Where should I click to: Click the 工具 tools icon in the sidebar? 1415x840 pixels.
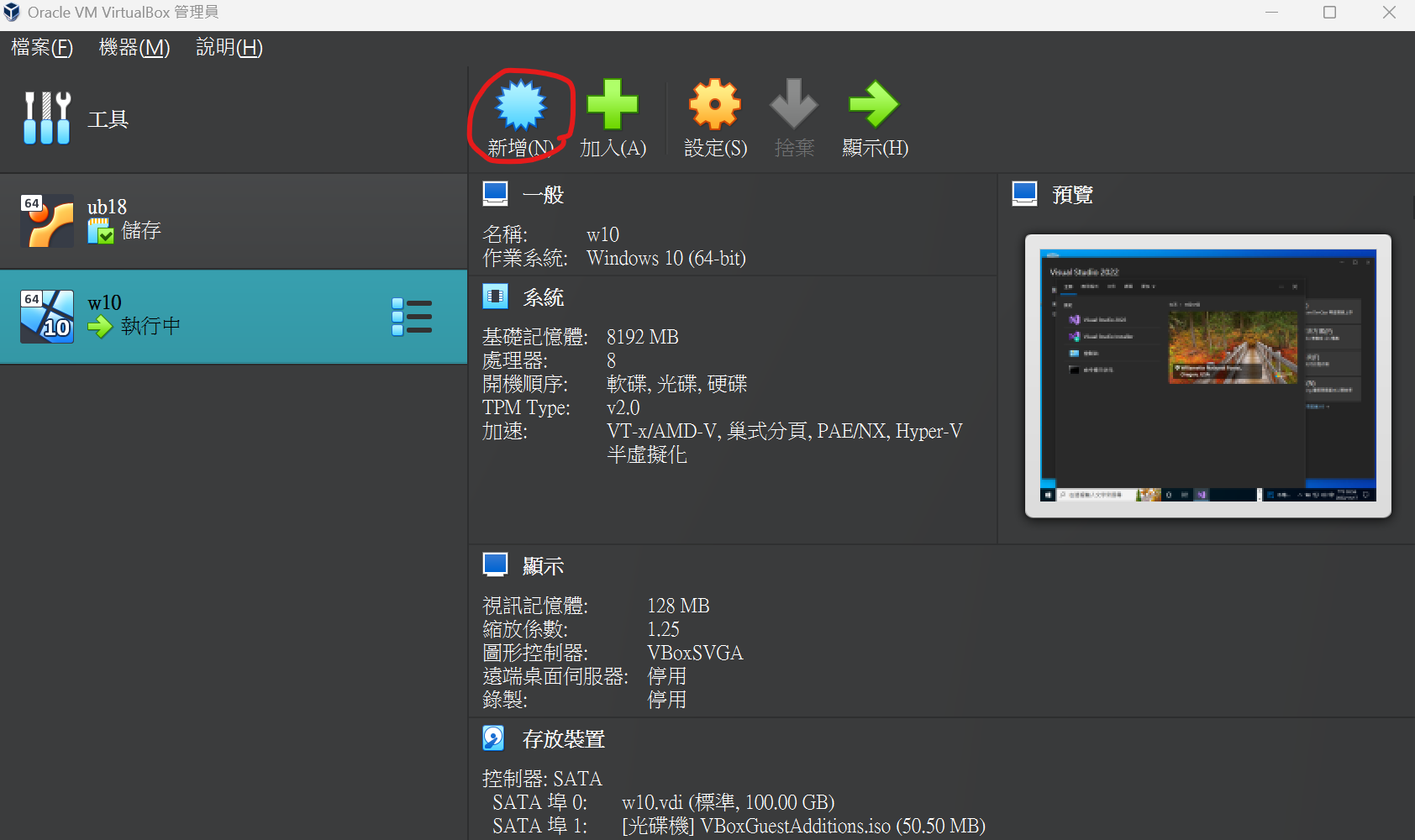46,117
